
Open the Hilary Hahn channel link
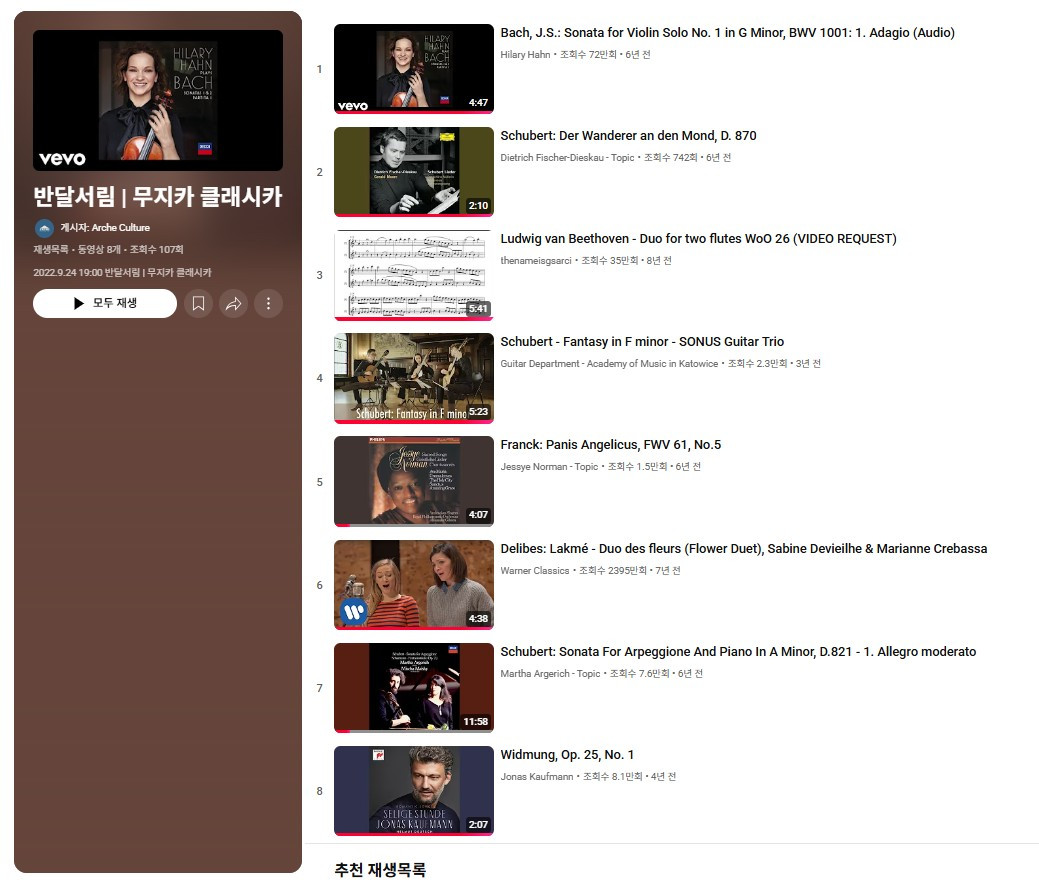click(x=525, y=54)
